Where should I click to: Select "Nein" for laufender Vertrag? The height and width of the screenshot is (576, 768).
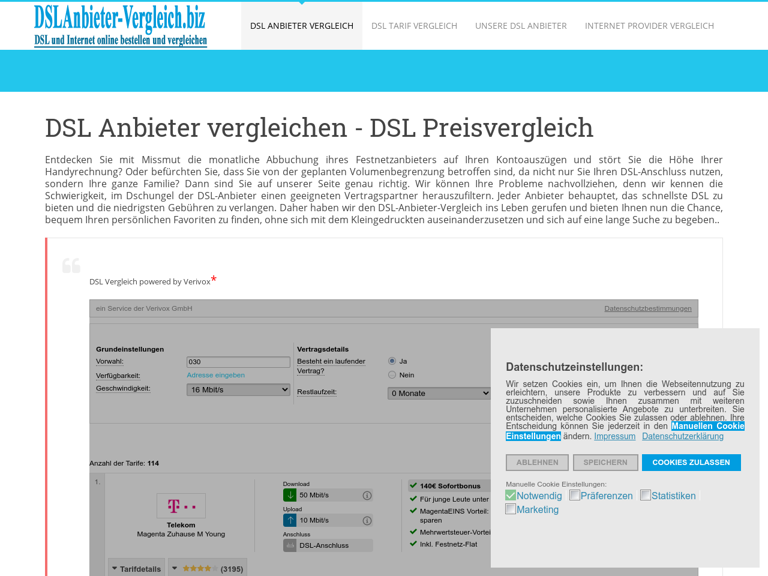click(392, 375)
